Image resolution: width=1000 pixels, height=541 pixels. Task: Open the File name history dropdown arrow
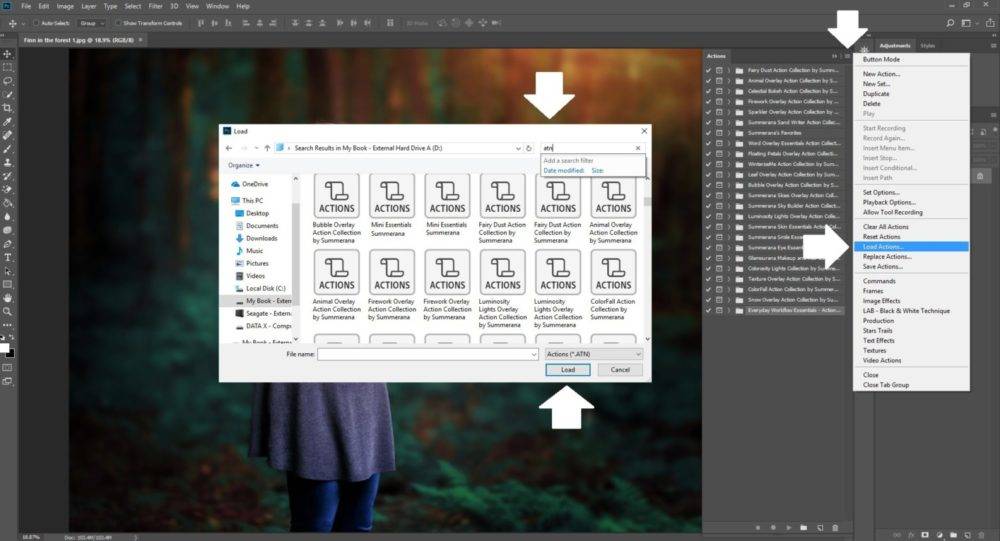coord(534,354)
